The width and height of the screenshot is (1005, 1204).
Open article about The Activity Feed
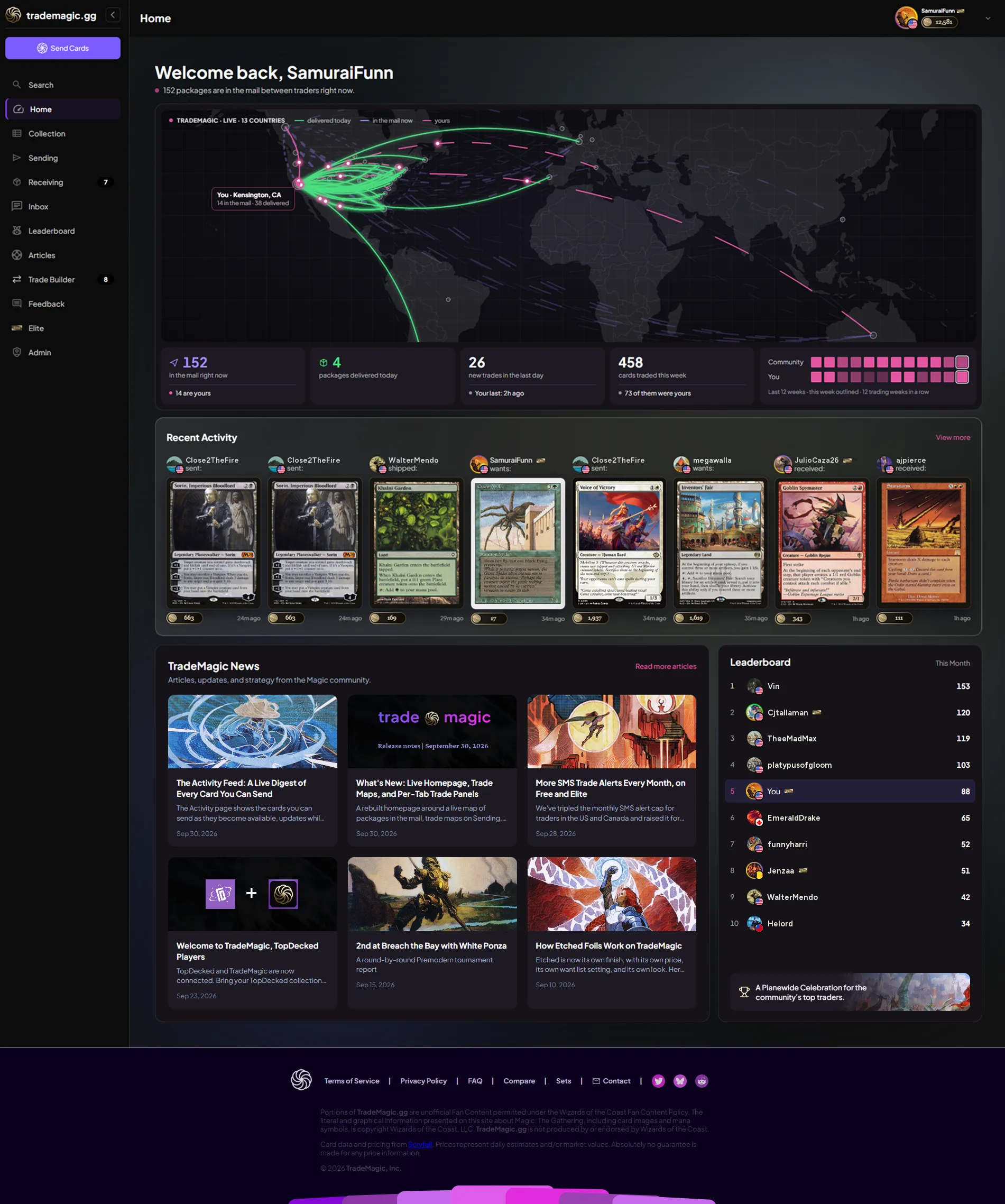coord(252,770)
